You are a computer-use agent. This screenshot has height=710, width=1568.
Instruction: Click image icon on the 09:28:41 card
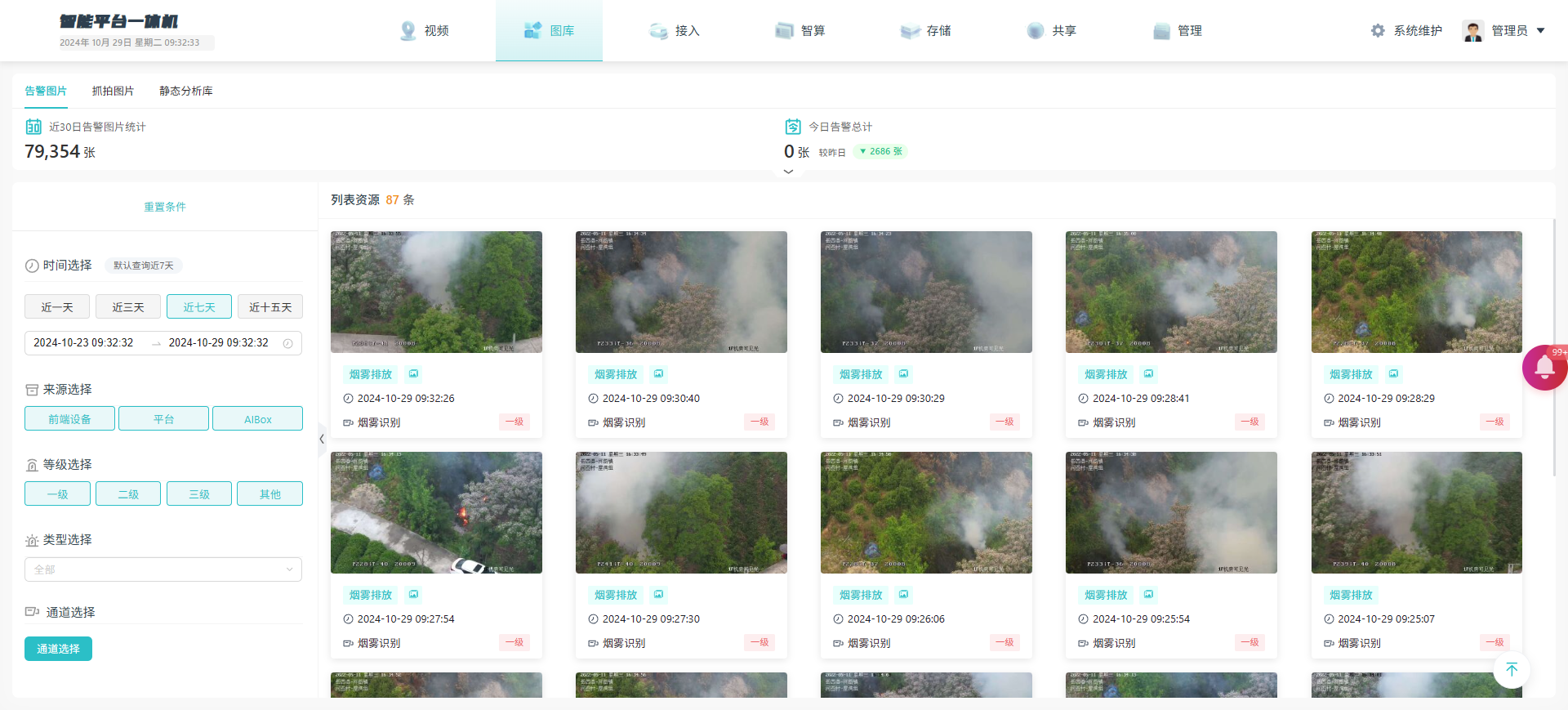1149,374
